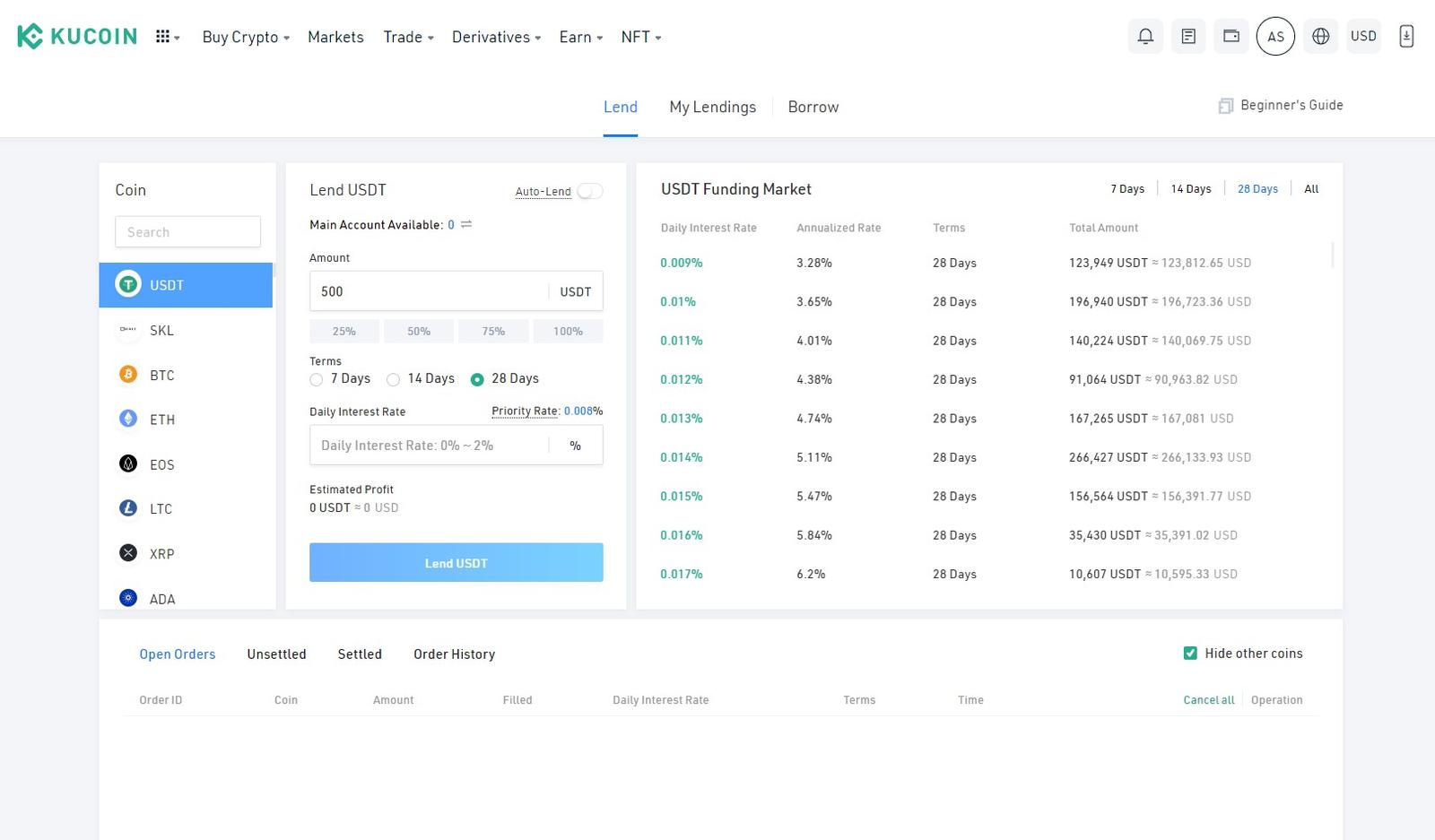Switch to the Borrow tab
The image size is (1435, 840).
coord(813,107)
